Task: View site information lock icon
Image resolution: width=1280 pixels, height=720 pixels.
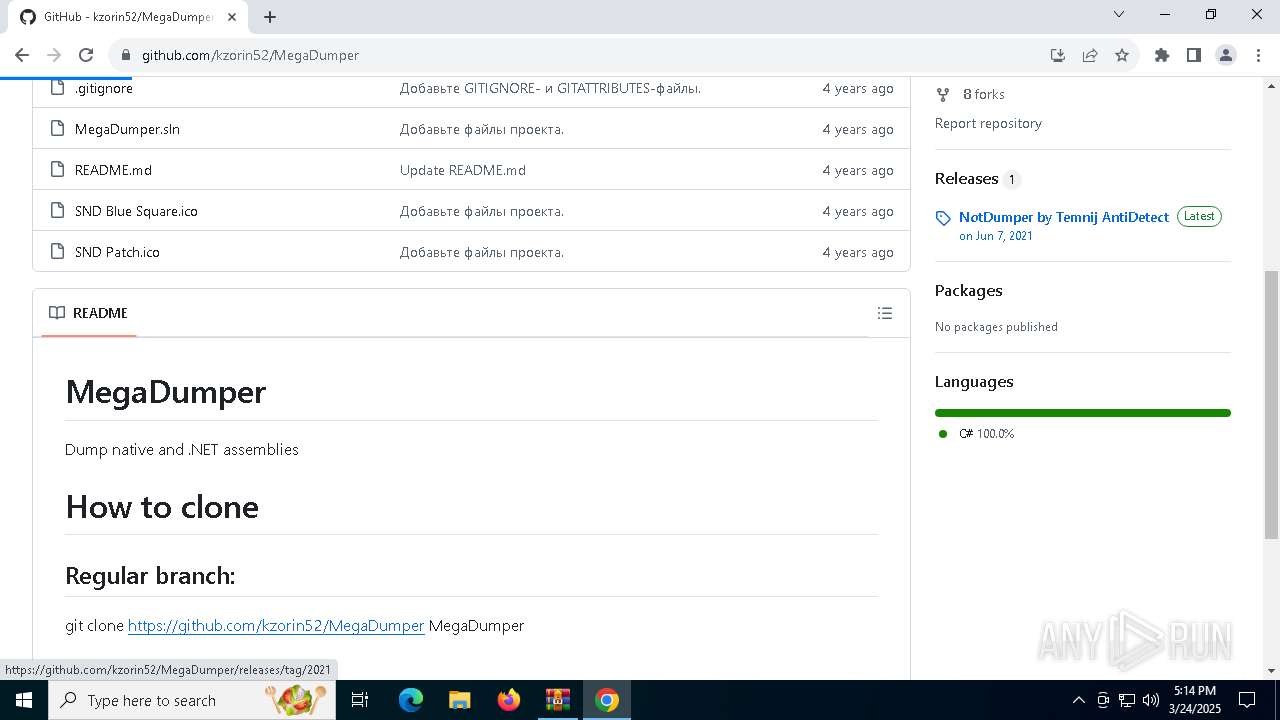Action: pyautogui.click(x=125, y=55)
